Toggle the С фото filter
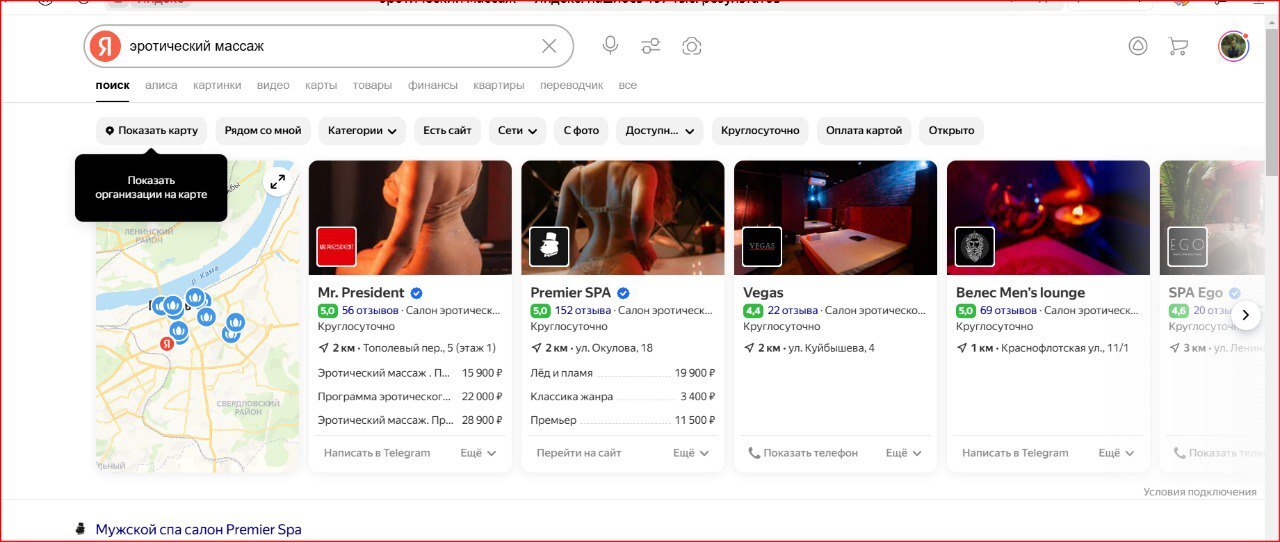The height and width of the screenshot is (542, 1280). (x=581, y=130)
